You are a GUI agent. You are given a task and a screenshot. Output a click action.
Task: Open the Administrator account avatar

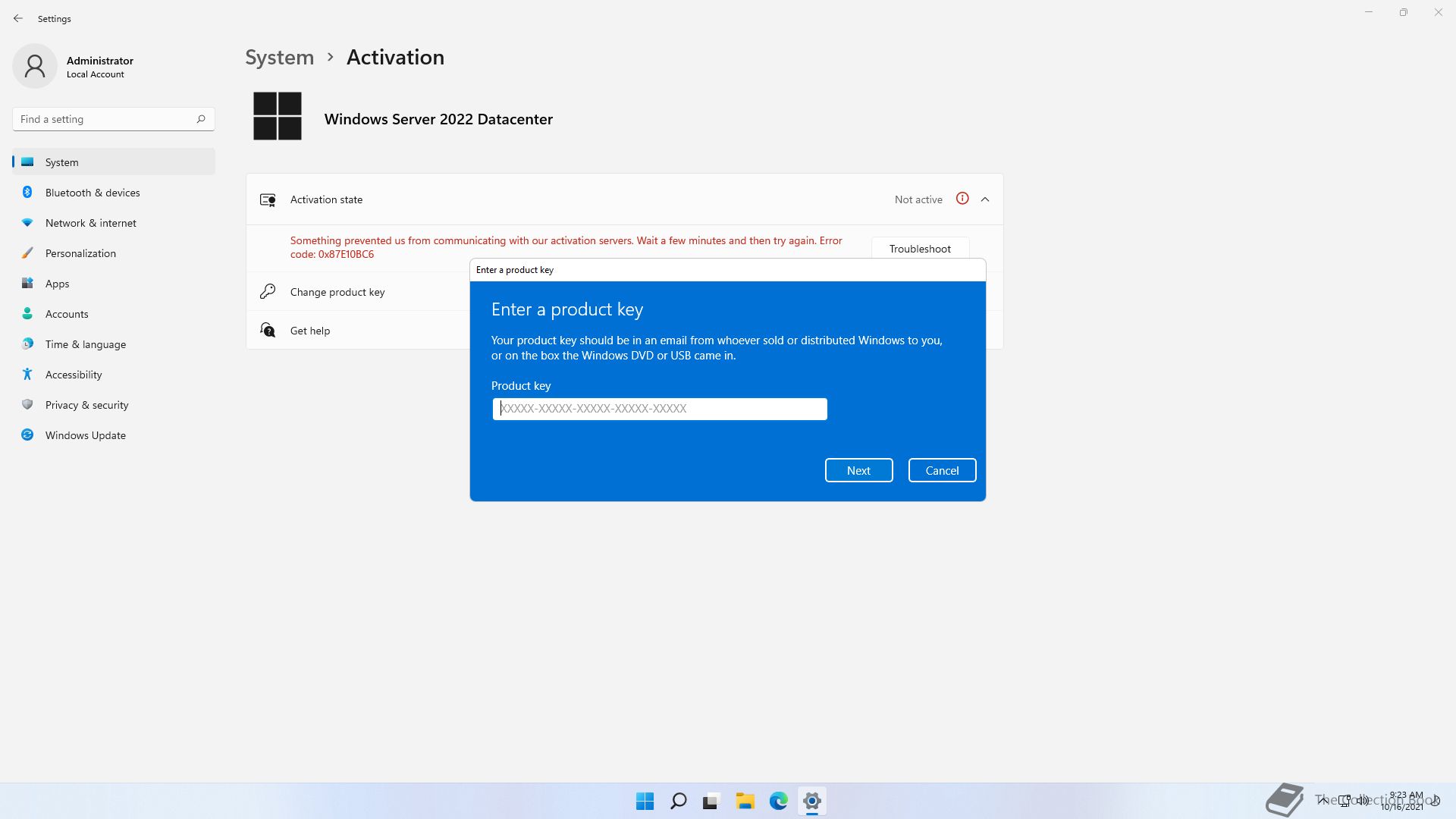(35, 66)
